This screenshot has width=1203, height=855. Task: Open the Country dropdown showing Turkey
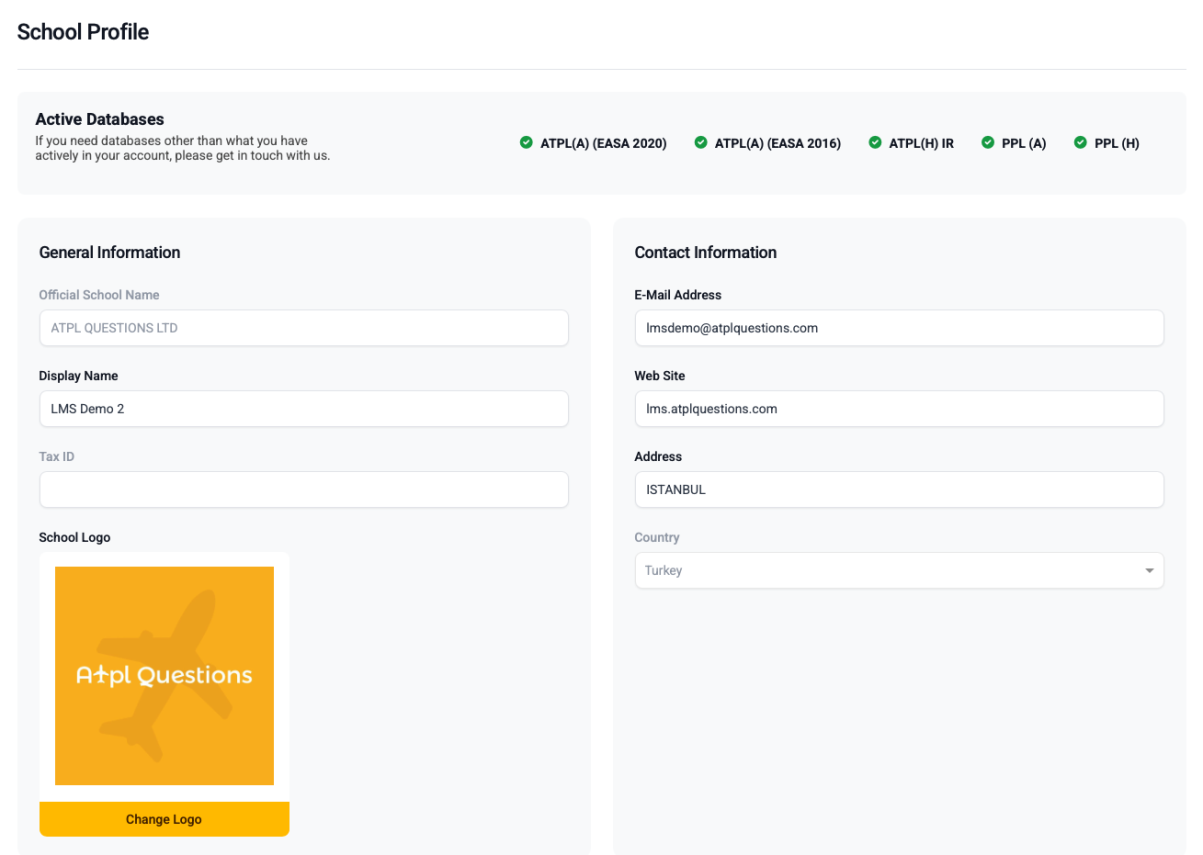899,570
